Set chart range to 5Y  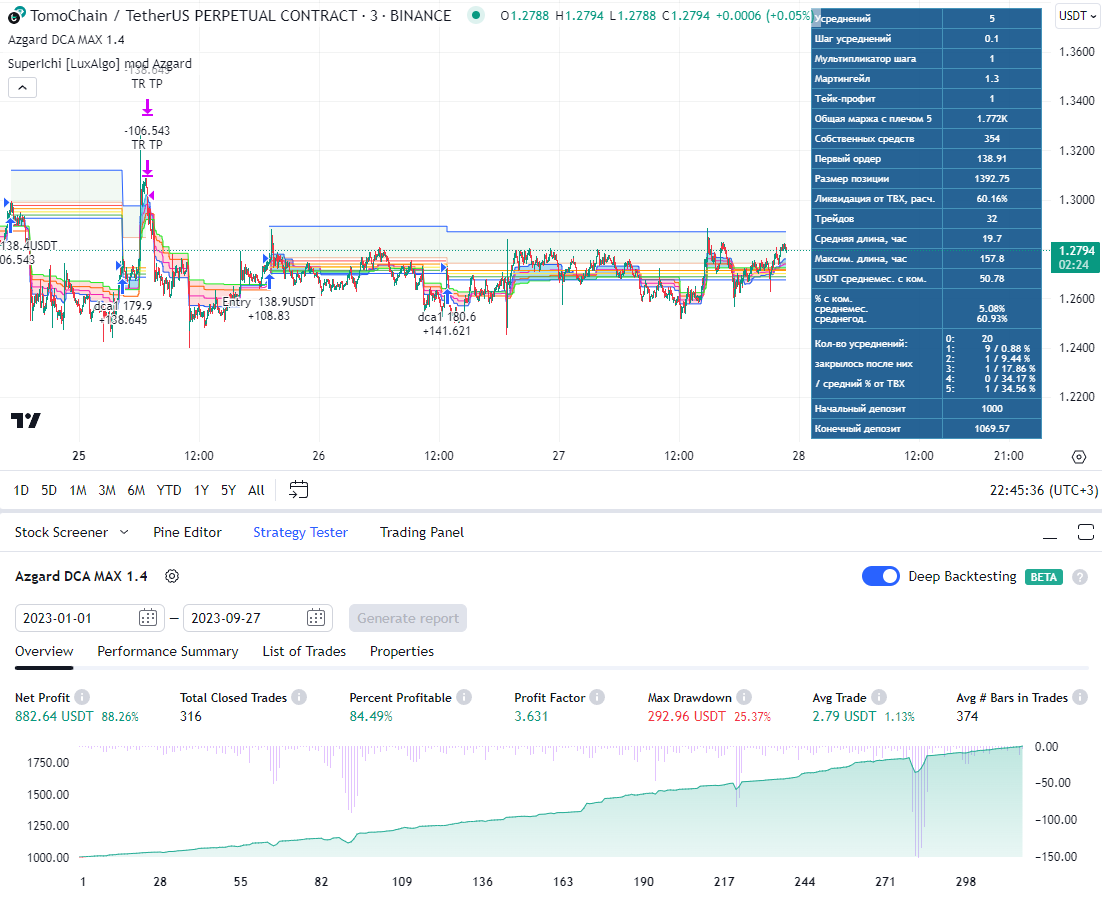(x=228, y=490)
